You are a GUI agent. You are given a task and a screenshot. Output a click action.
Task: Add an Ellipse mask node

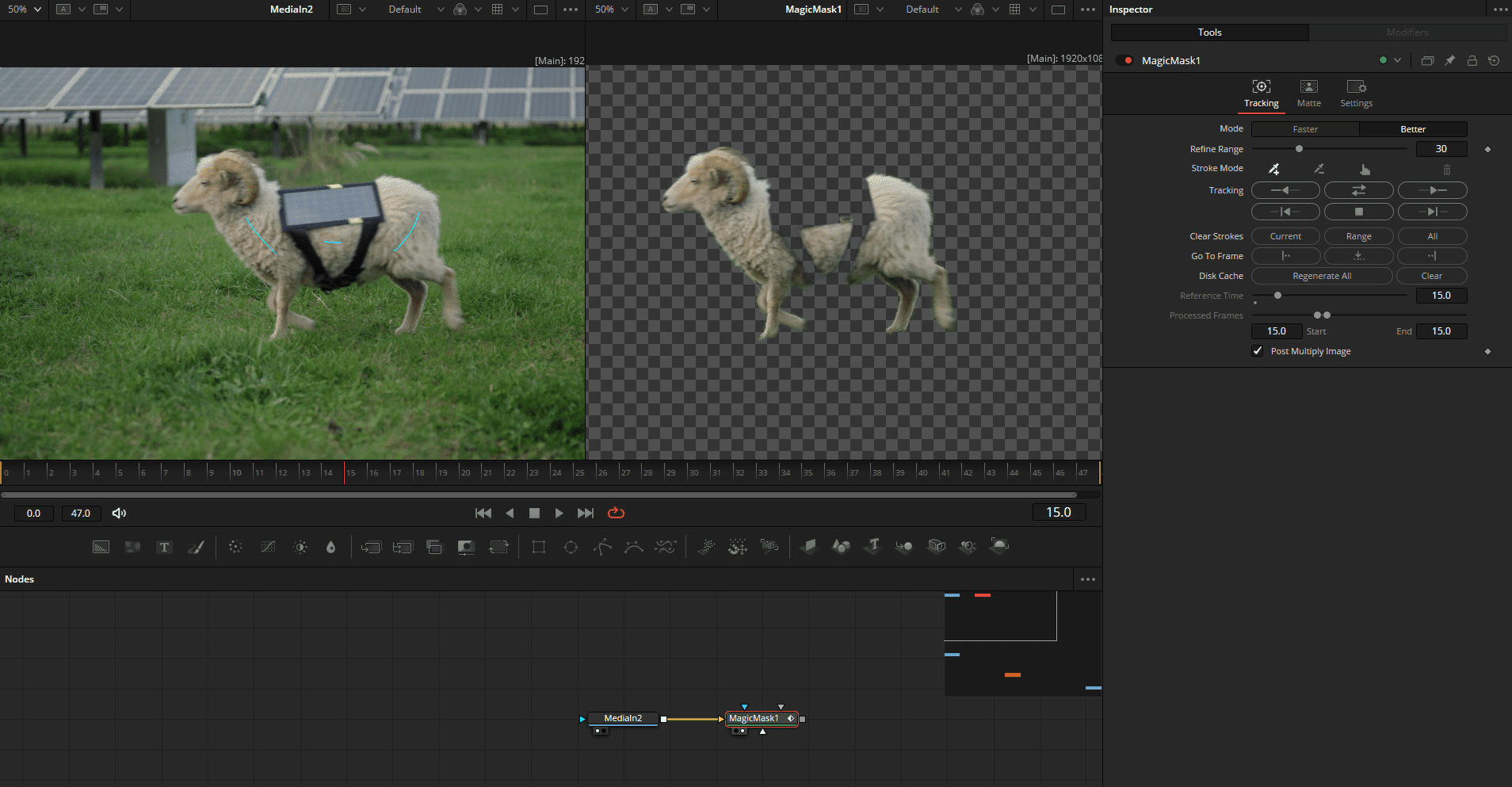(x=571, y=547)
